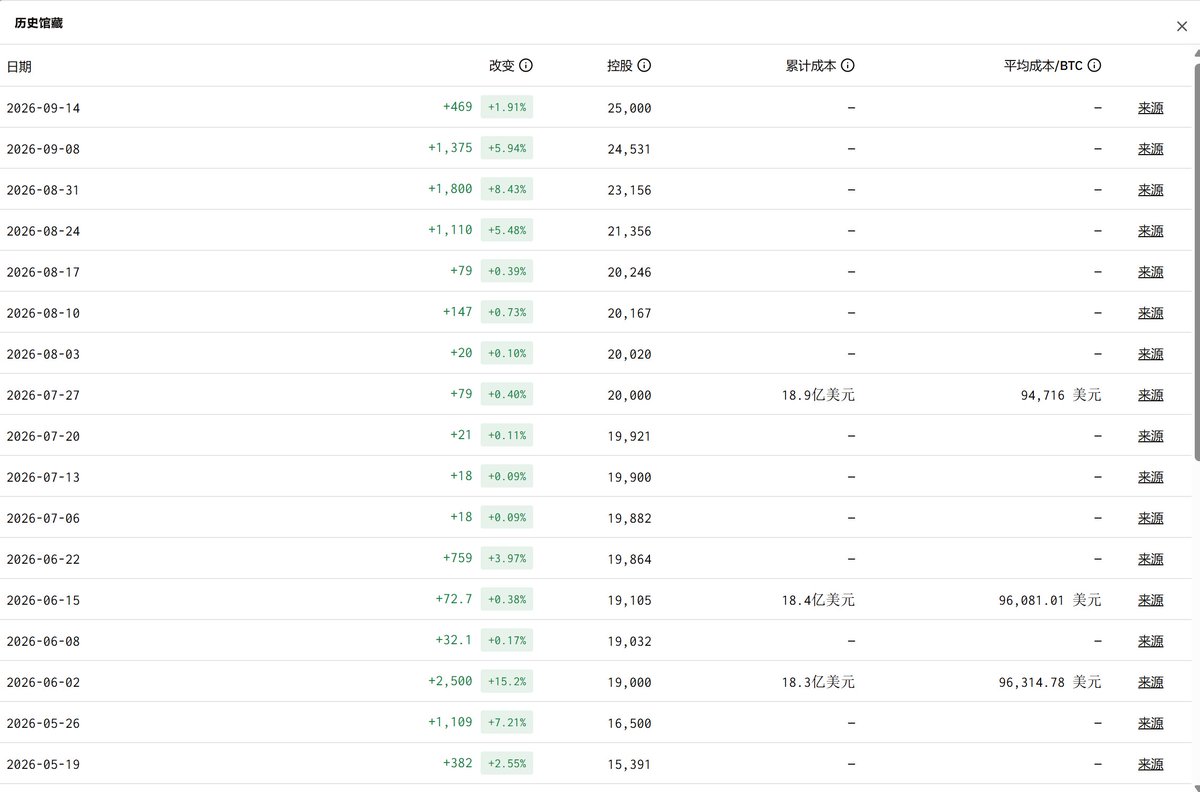Click the 日期 column header
1200x792 pixels.
[x=19, y=67]
